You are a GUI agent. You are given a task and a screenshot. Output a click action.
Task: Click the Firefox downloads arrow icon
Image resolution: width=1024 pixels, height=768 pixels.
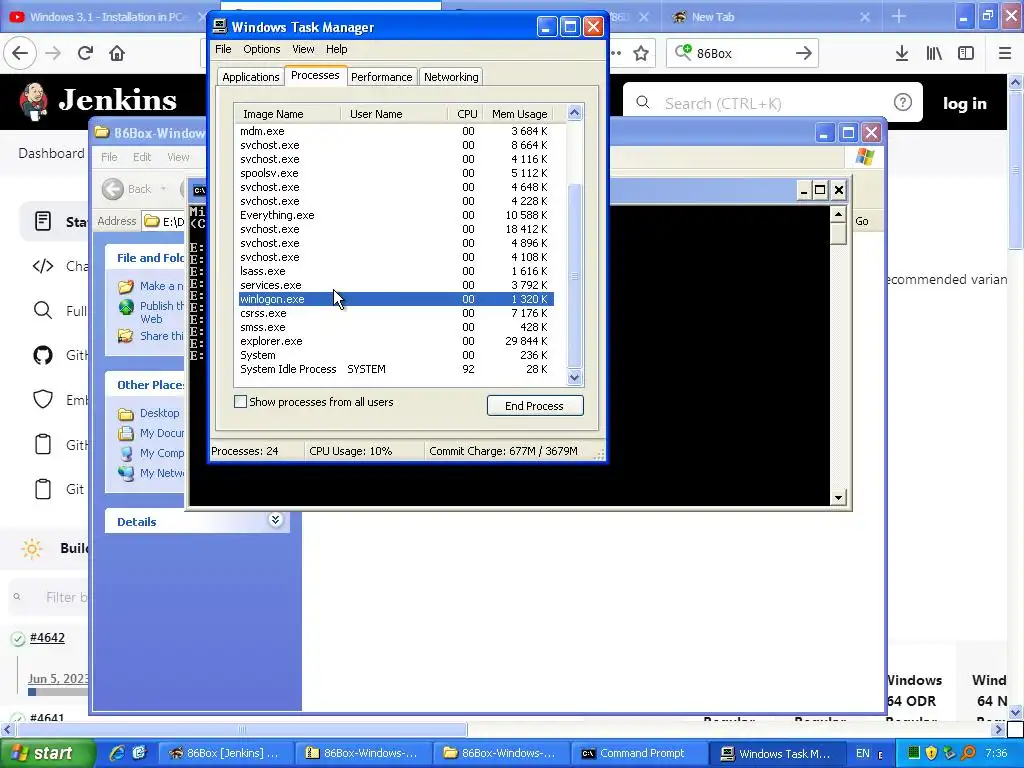[x=902, y=53]
